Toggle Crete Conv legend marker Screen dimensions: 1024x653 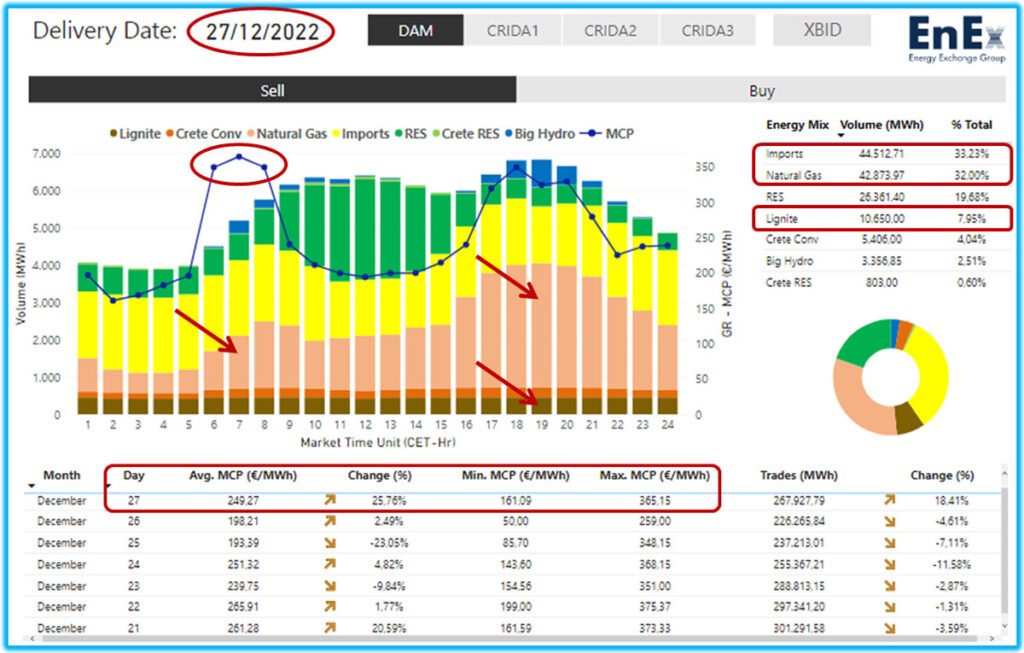[170, 134]
